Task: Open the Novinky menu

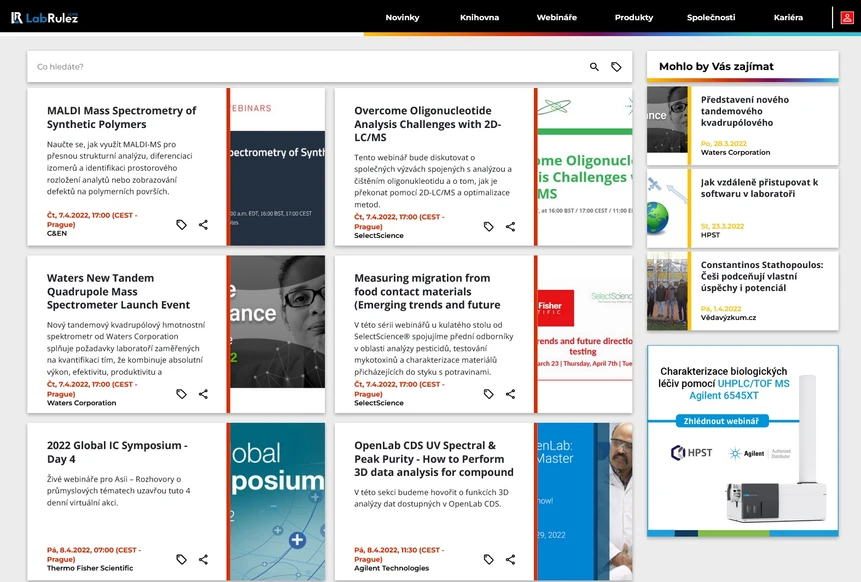Action: [402, 18]
